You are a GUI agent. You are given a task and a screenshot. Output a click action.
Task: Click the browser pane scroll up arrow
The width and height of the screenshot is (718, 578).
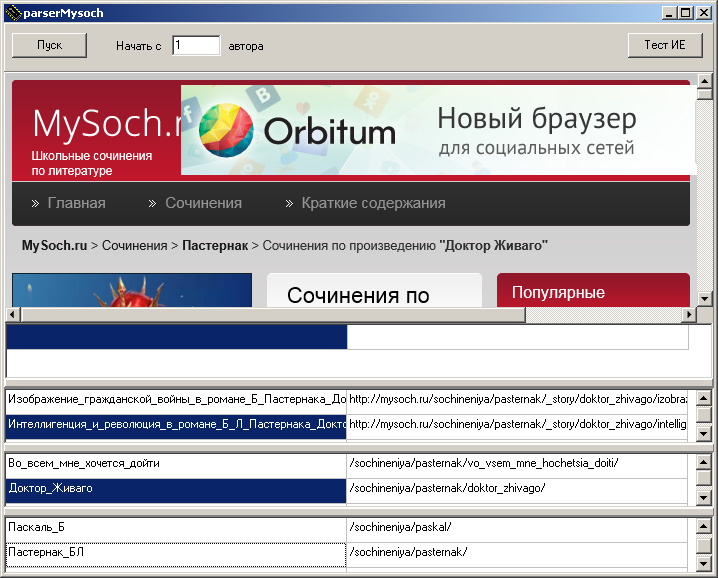(705, 81)
